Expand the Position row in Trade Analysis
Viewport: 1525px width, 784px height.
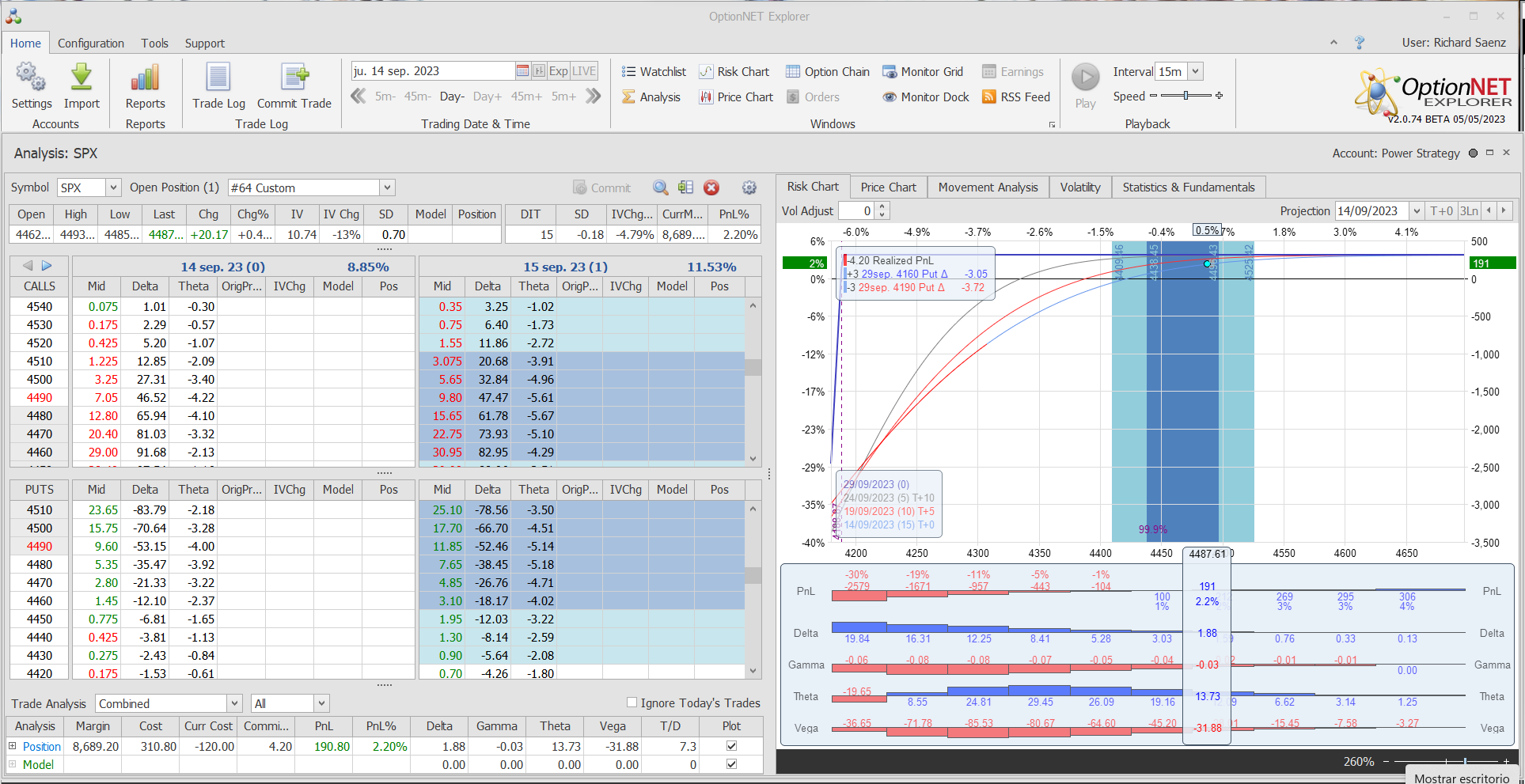tap(13, 746)
